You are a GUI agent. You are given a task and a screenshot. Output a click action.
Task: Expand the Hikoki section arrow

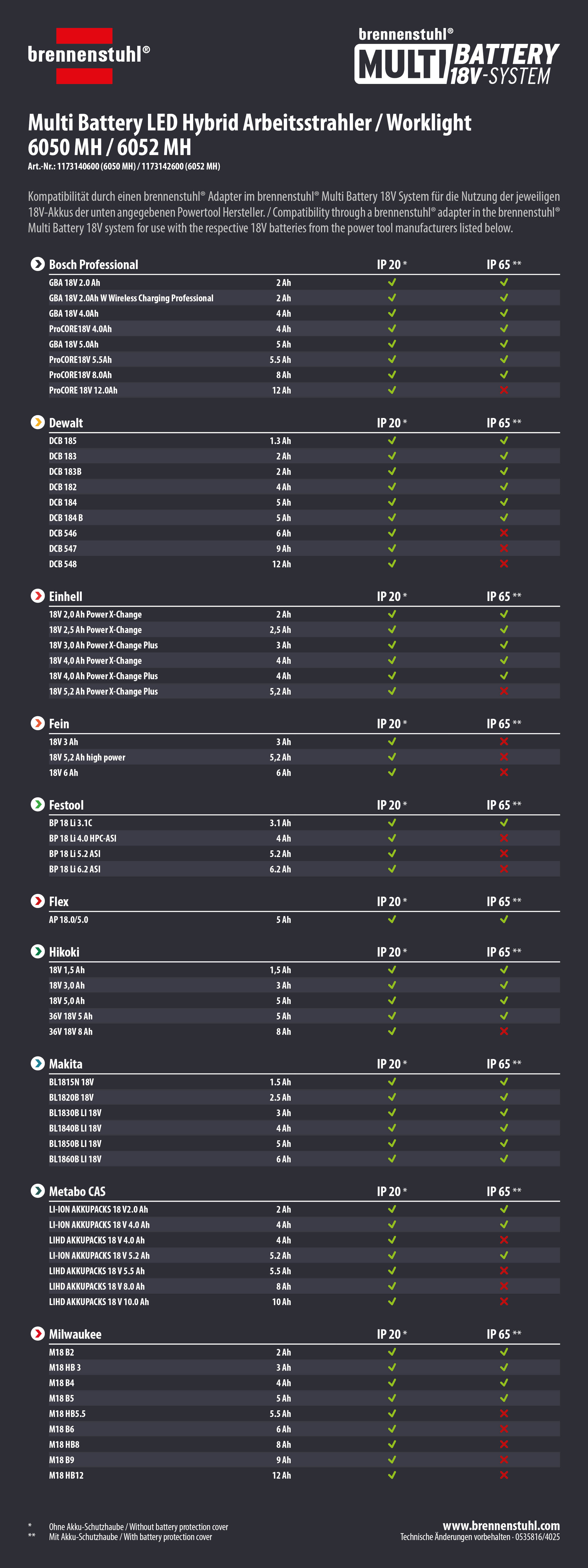[38, 951]
